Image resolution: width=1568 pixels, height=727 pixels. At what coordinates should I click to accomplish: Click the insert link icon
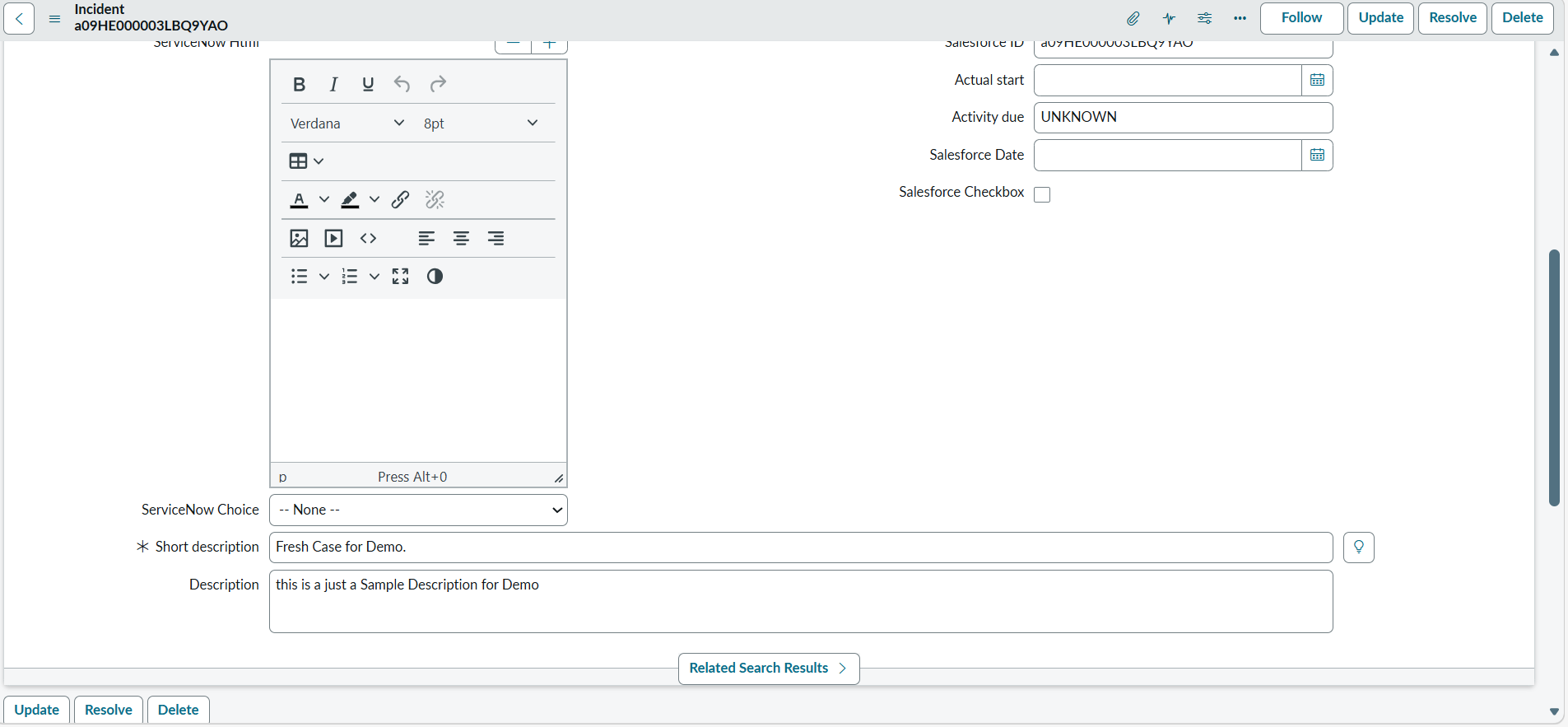[x=401, y=199]
